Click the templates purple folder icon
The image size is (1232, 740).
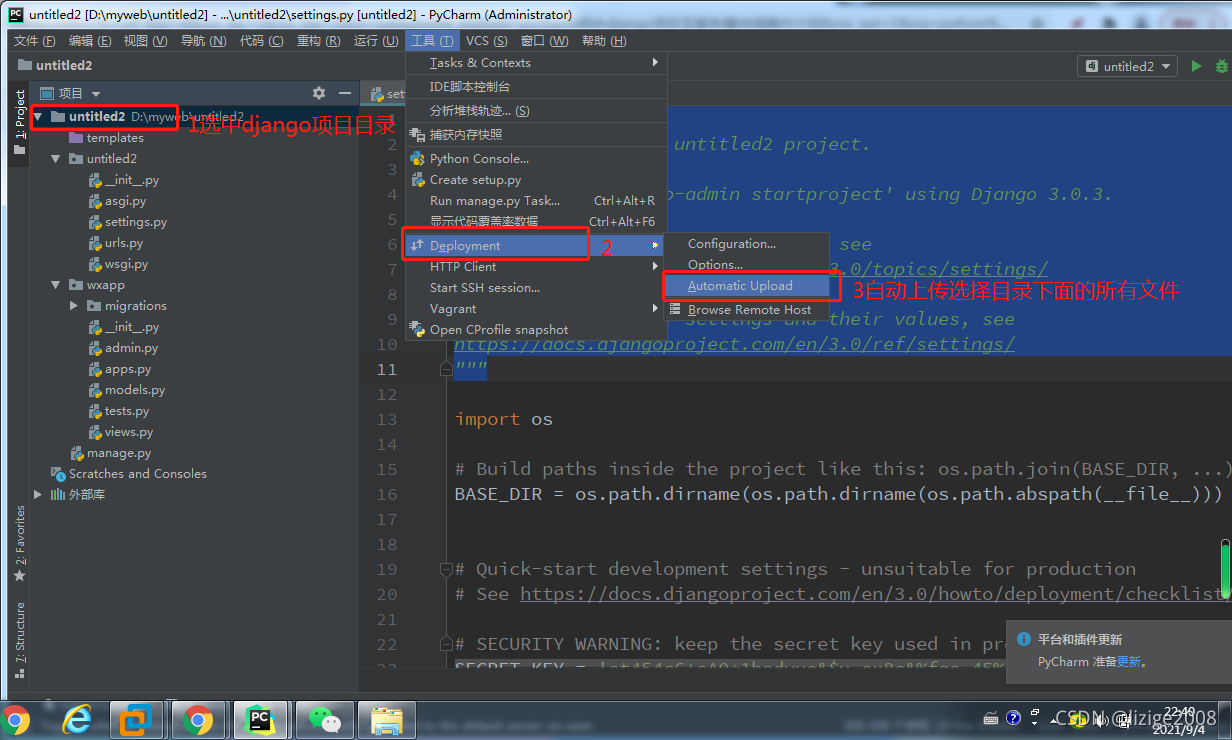76,138
